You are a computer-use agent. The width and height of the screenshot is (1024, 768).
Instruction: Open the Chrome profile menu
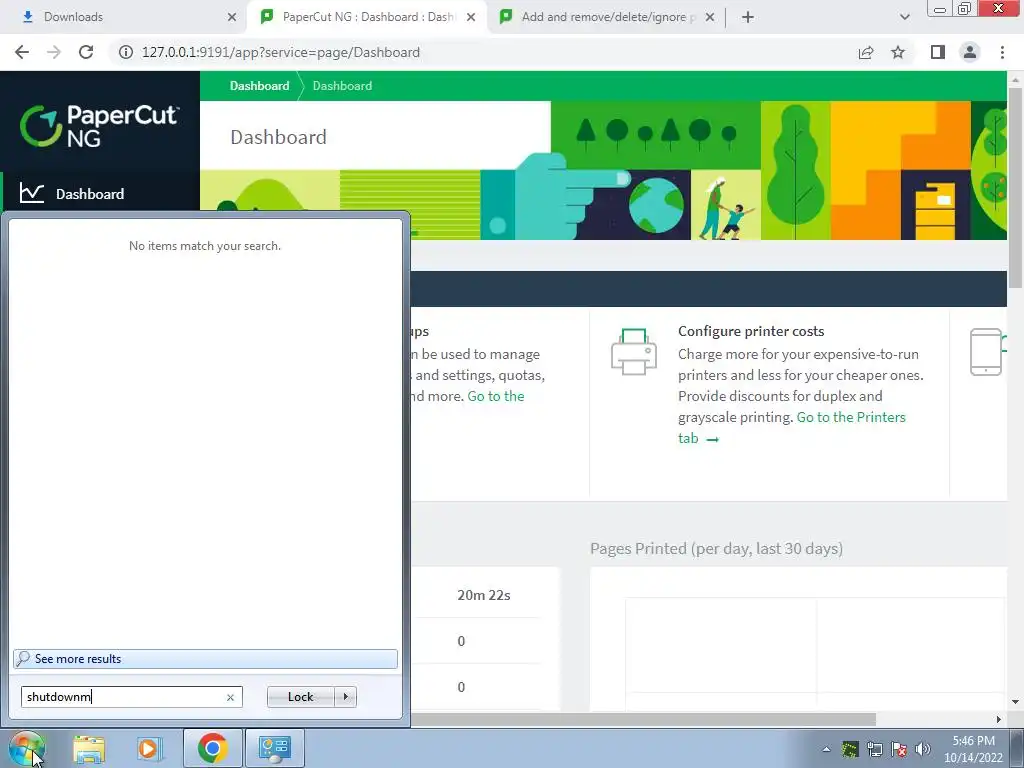pos(970,52)
